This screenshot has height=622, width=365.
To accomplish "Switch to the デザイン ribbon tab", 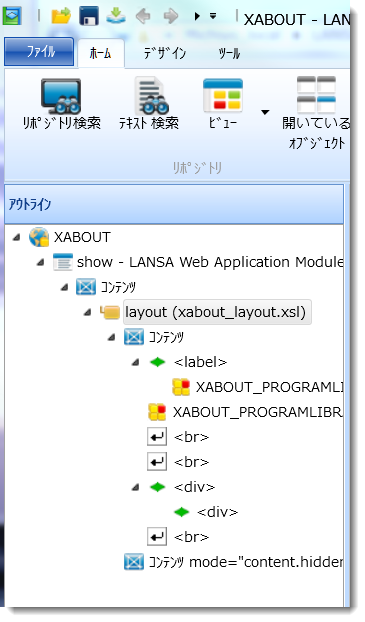I will click(165, 53).
